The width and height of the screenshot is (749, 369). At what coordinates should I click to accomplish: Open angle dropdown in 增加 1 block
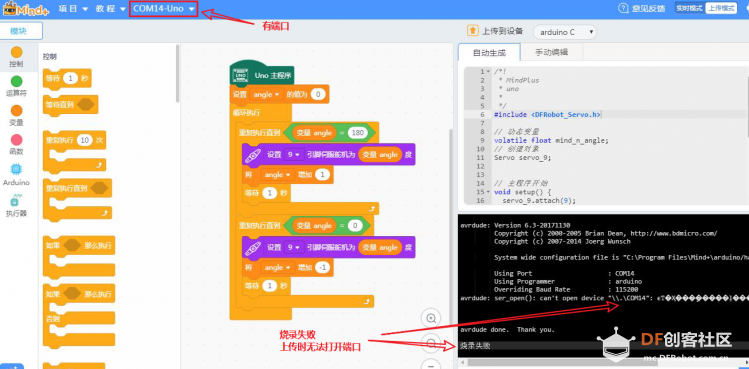(278, 175)
